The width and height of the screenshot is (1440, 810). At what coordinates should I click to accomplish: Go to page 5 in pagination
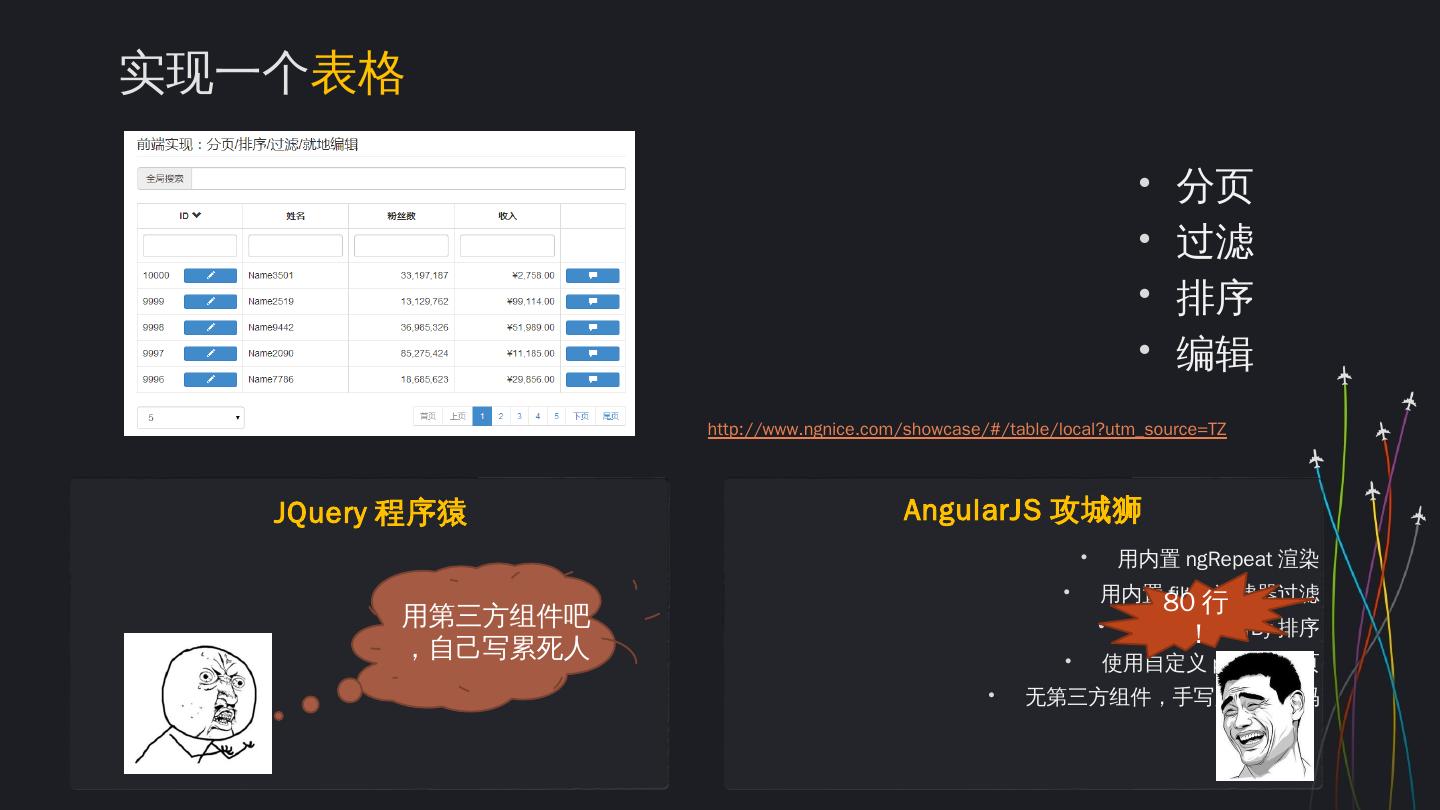(x=556, y=417)
